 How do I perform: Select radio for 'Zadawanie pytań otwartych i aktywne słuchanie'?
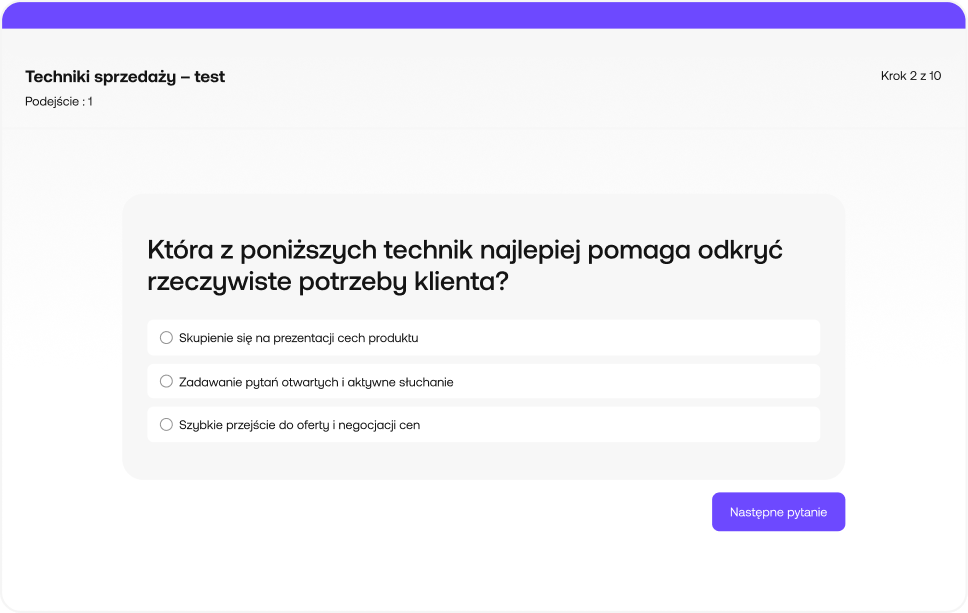point(166,382)
